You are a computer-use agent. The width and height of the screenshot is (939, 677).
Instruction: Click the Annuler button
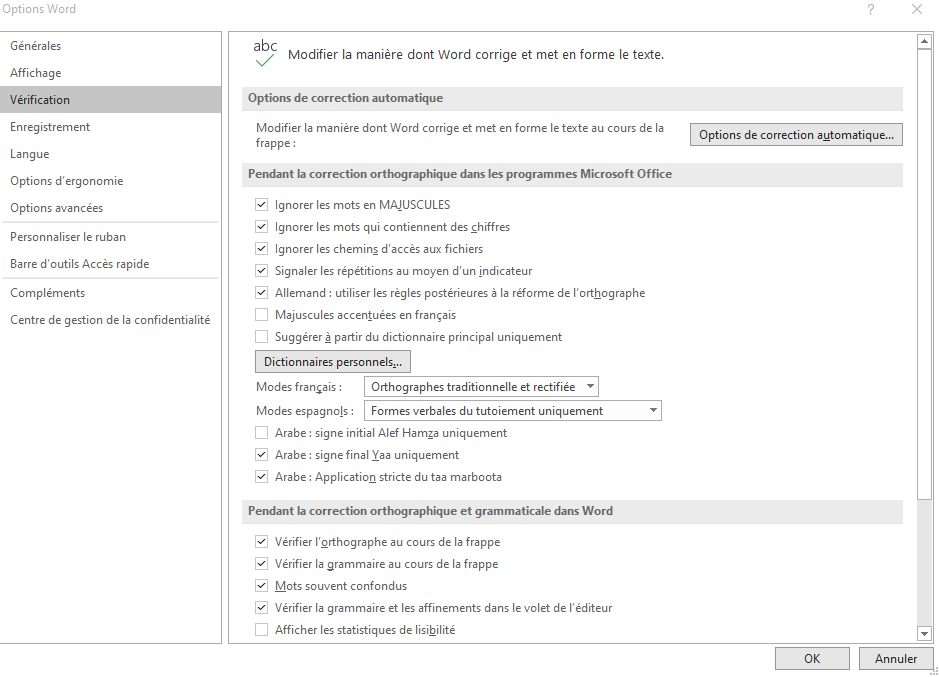(x=896, y=658)
